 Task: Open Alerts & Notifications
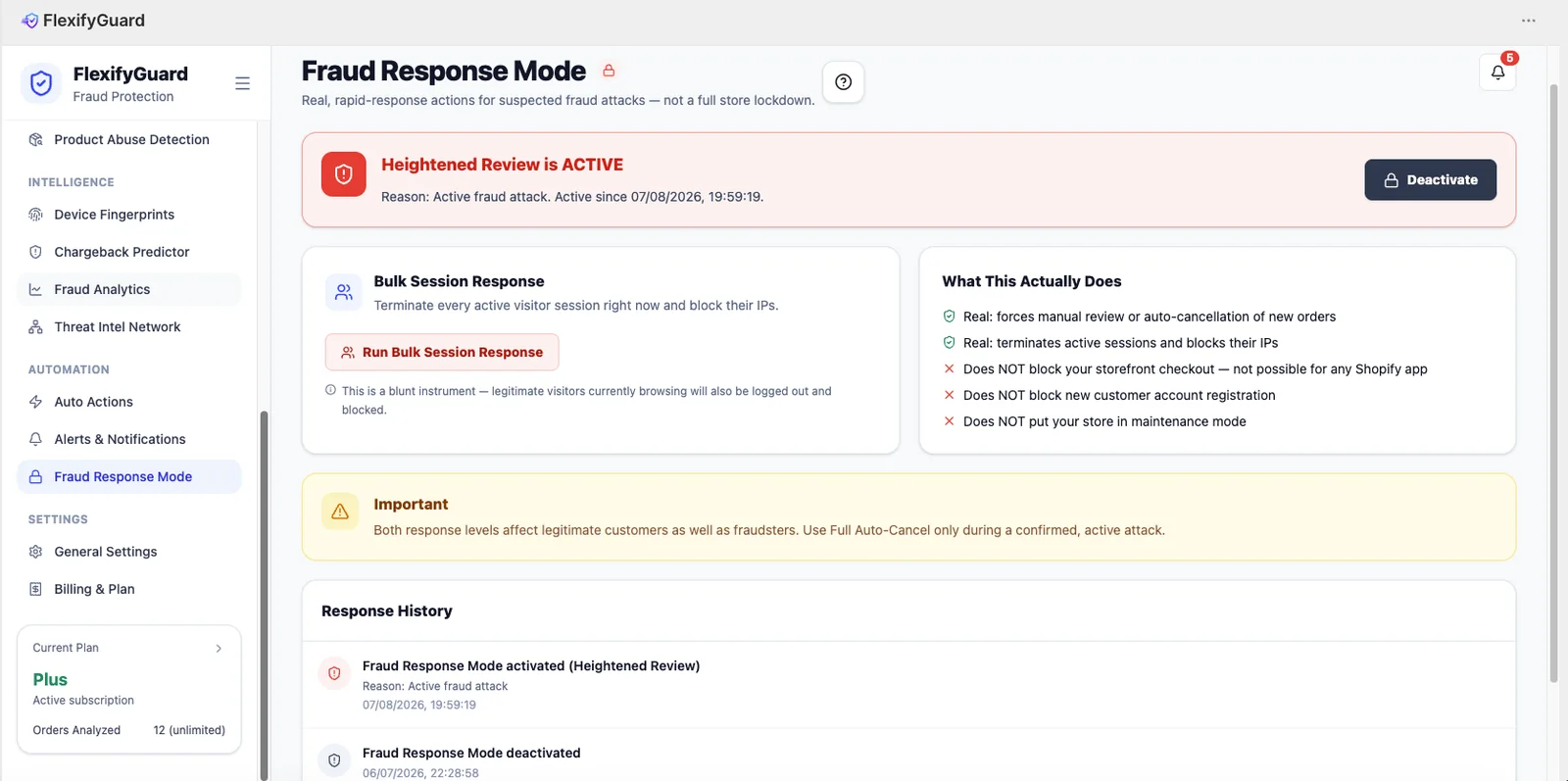[x=129, y=439]
